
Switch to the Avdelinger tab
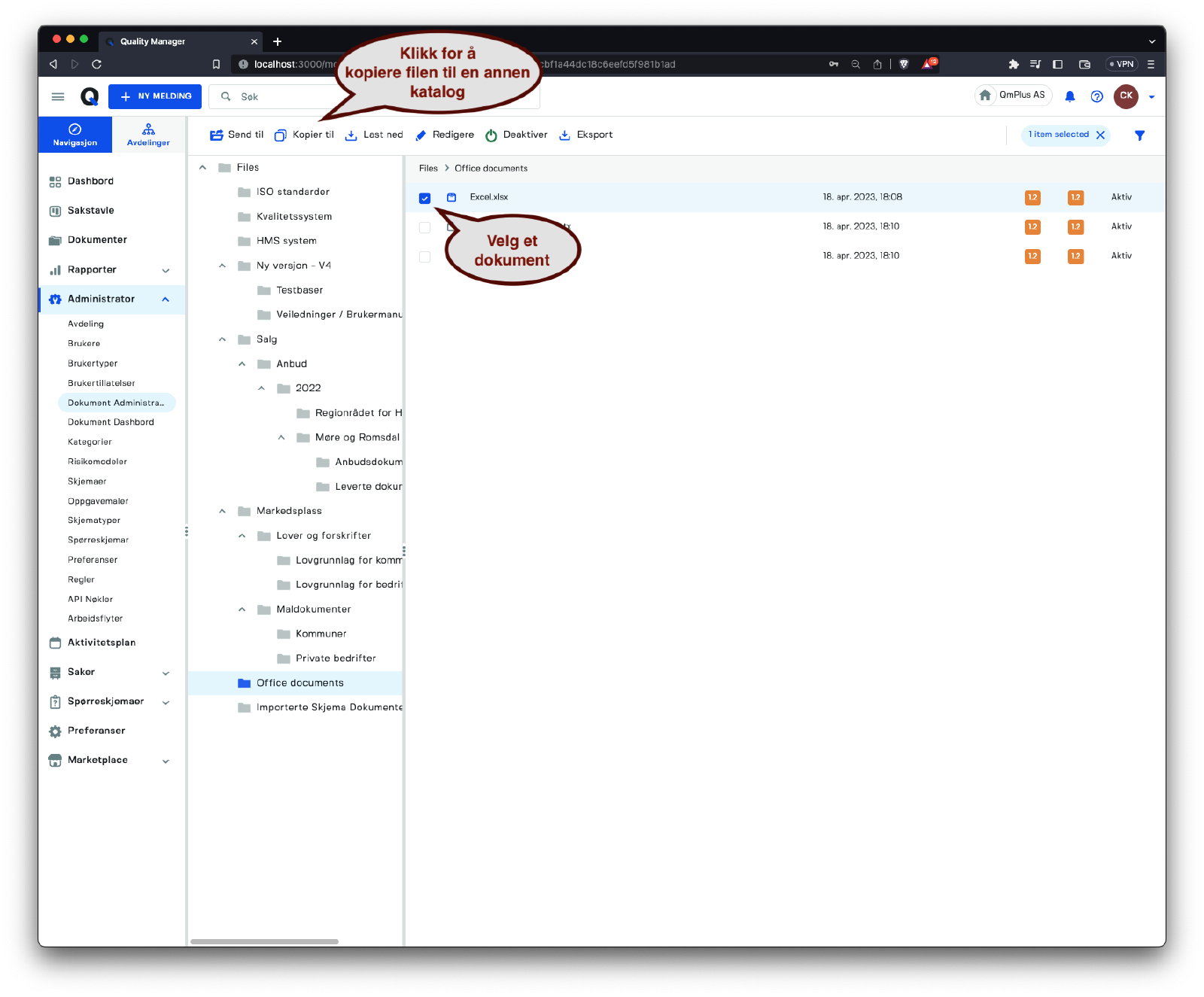click(148, 135)
